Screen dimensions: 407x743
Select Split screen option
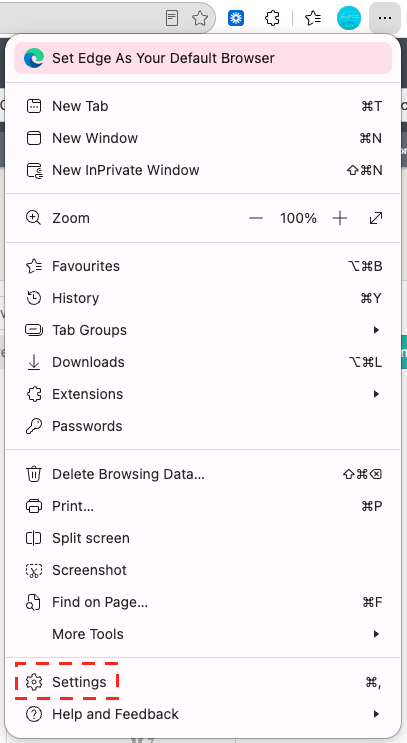[203, 538]
